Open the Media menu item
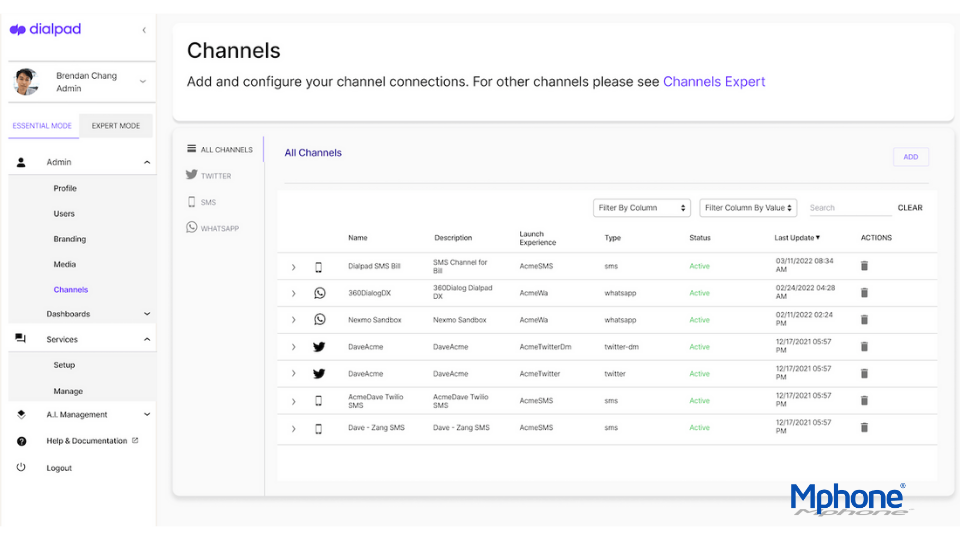The width and height of the screenshot is (960, 540). [64, 264]
